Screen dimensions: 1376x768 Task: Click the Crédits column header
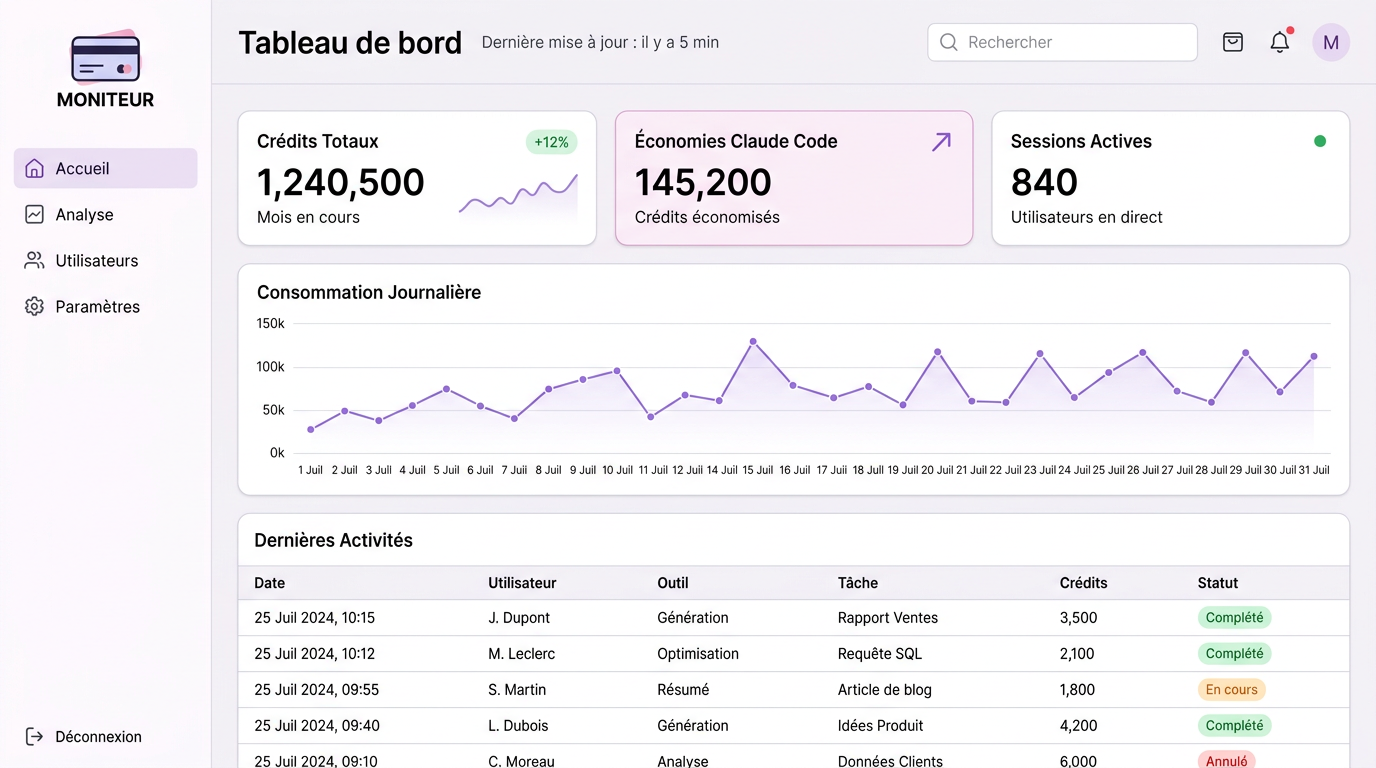(1084, 583)
